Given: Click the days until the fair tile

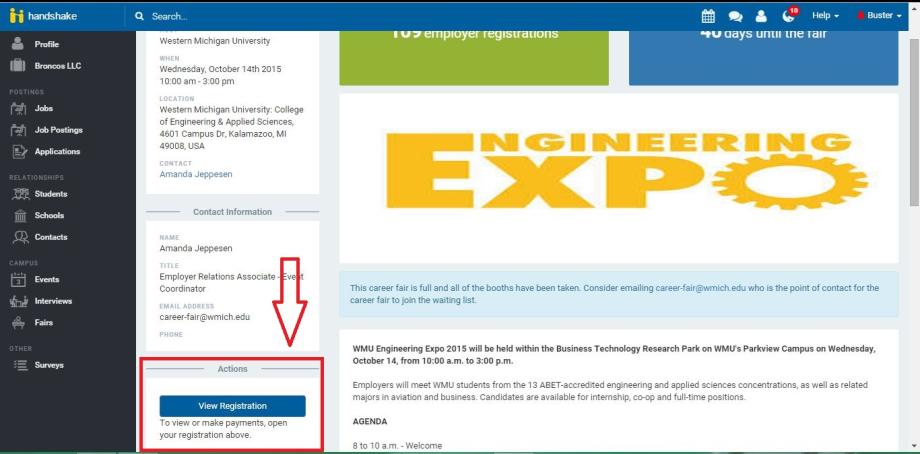Looking at the screenshot, I should pyautogui.click(x=763, y=56).
